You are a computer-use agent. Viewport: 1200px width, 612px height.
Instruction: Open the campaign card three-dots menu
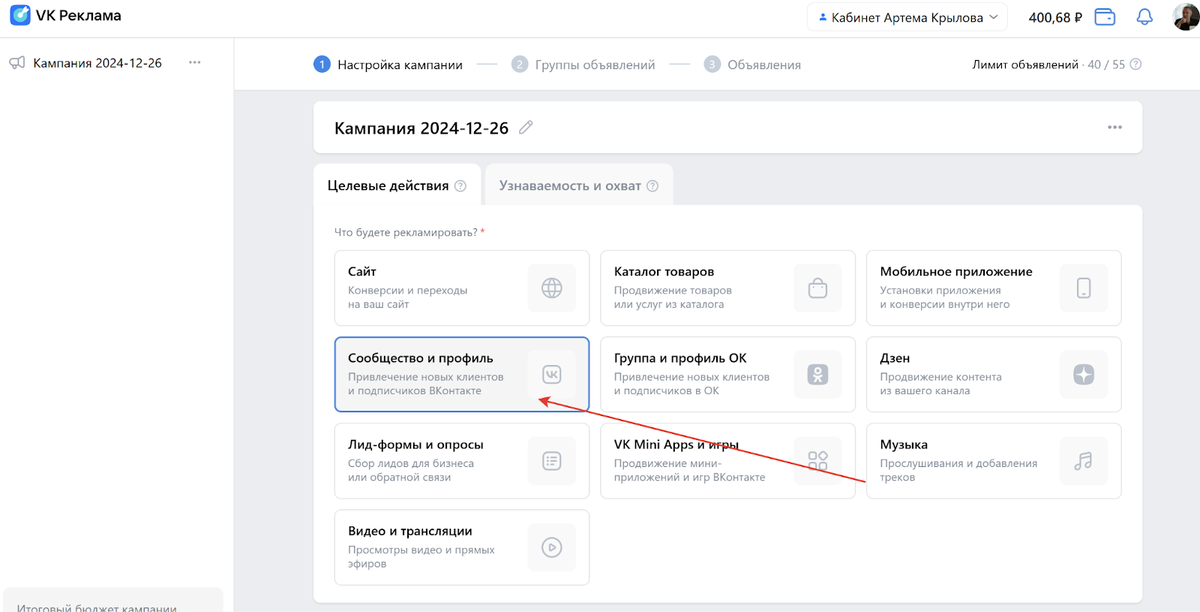click(x=1115, y=128)
